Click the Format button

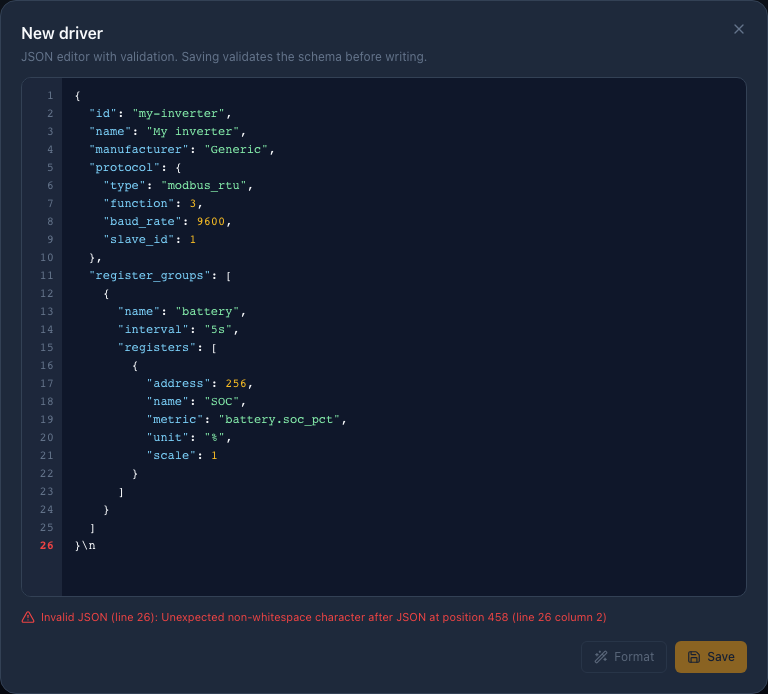(624, 657)
